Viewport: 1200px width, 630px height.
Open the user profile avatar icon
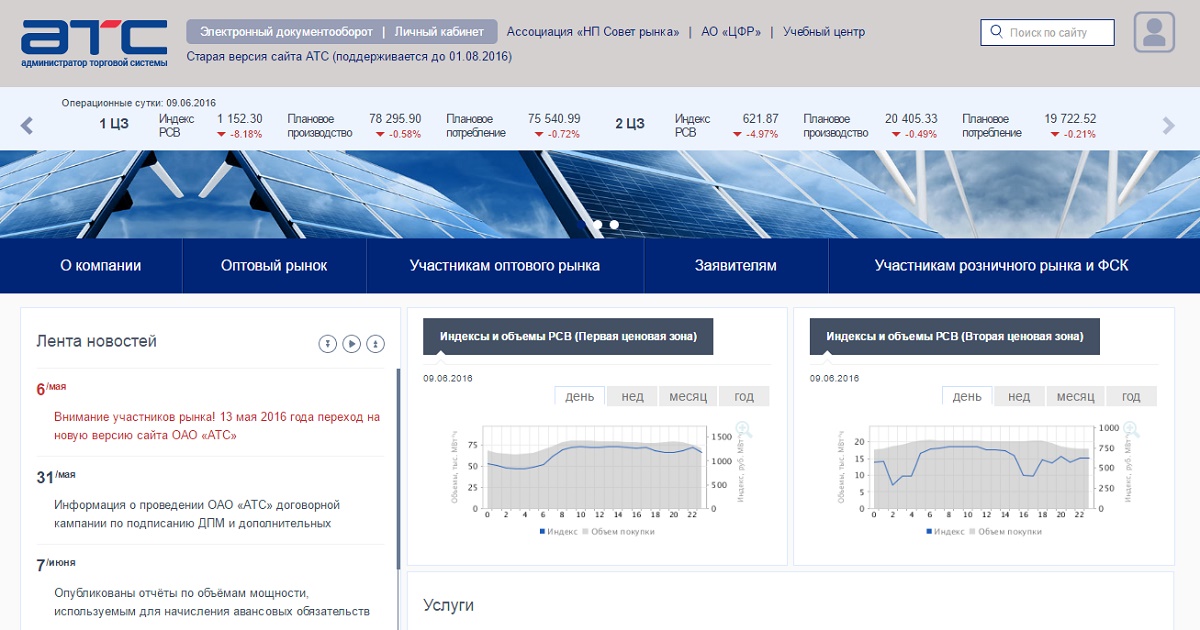[x=1154, y=32]
